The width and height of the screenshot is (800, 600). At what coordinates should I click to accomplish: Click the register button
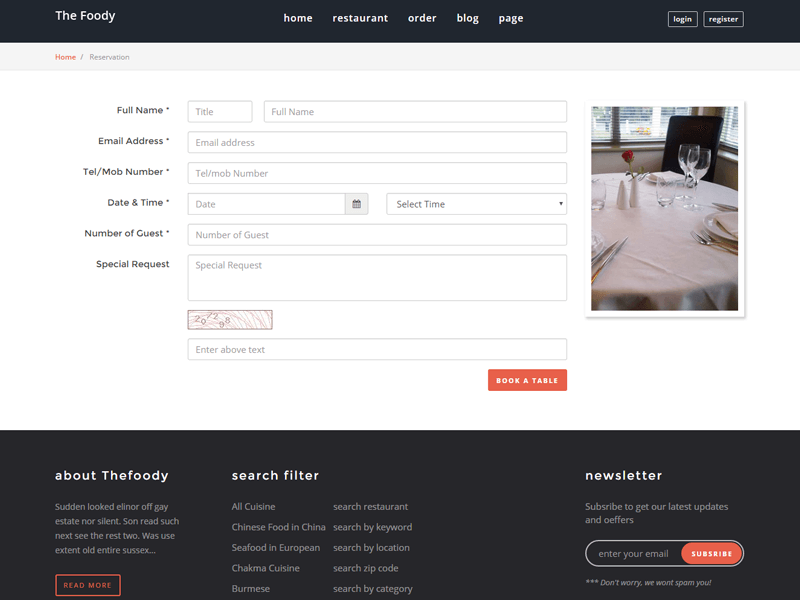point(723,19)
